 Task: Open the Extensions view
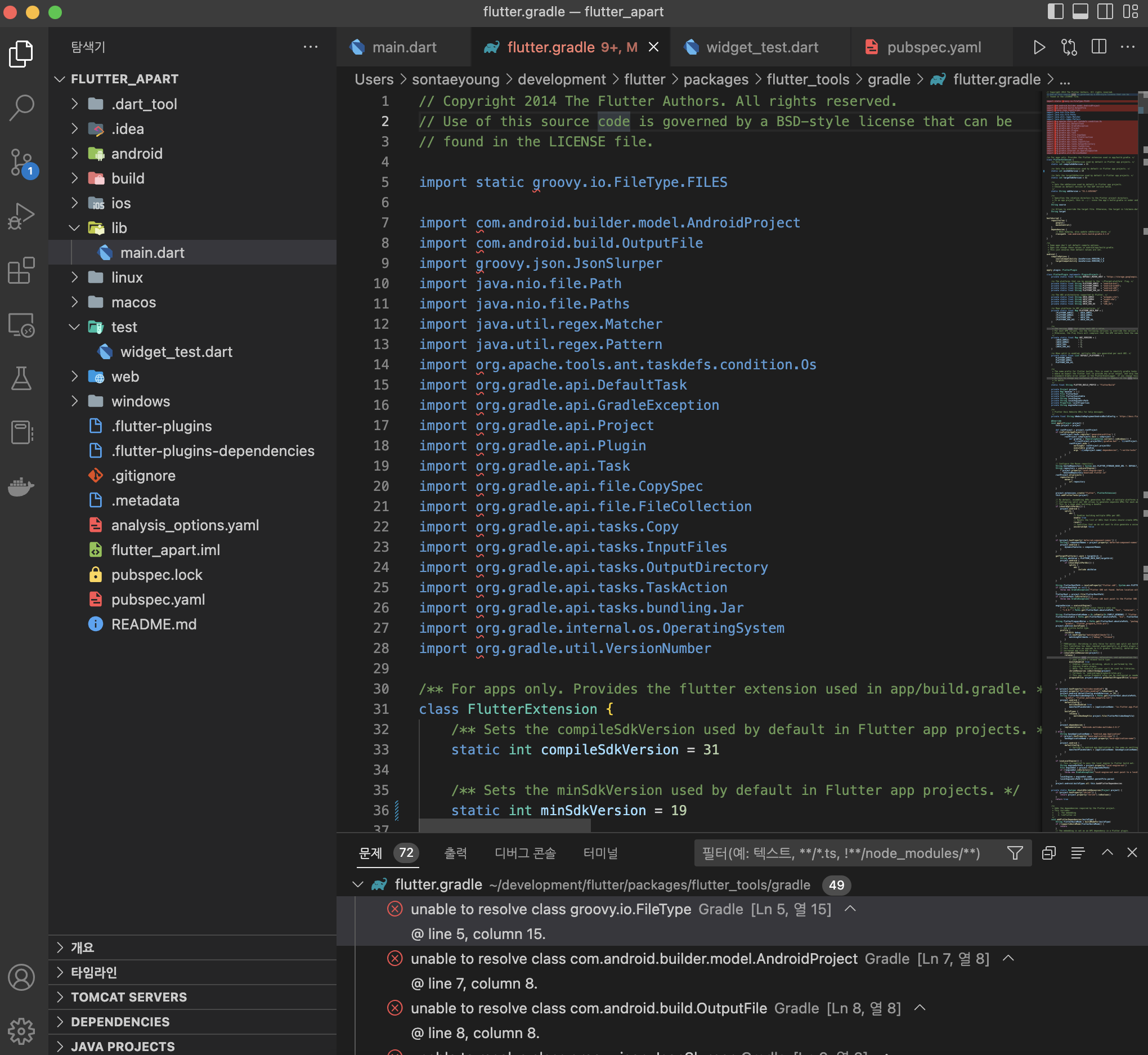click(x=22, y=271)
